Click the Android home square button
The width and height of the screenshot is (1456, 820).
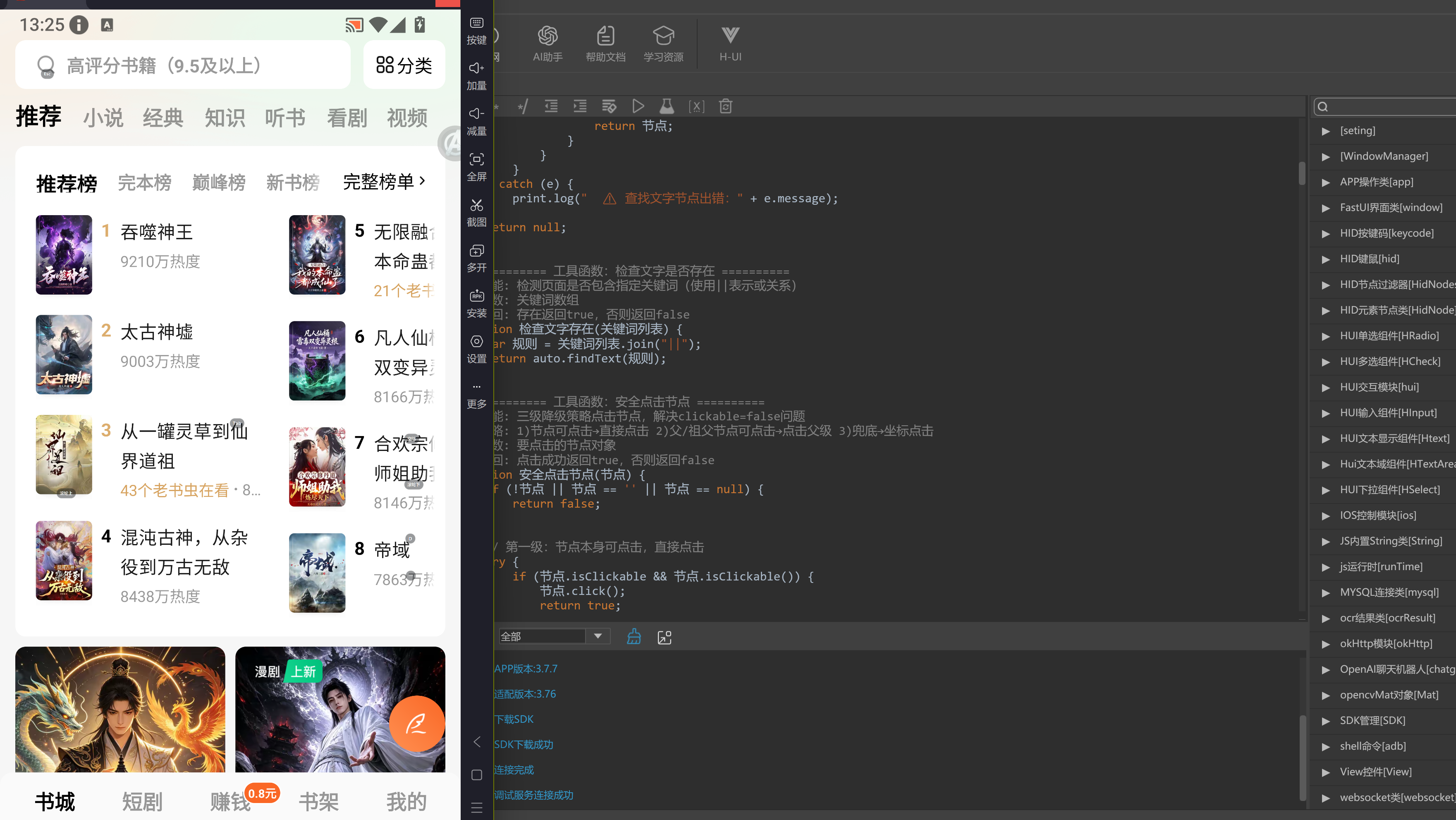click(476, 775)
